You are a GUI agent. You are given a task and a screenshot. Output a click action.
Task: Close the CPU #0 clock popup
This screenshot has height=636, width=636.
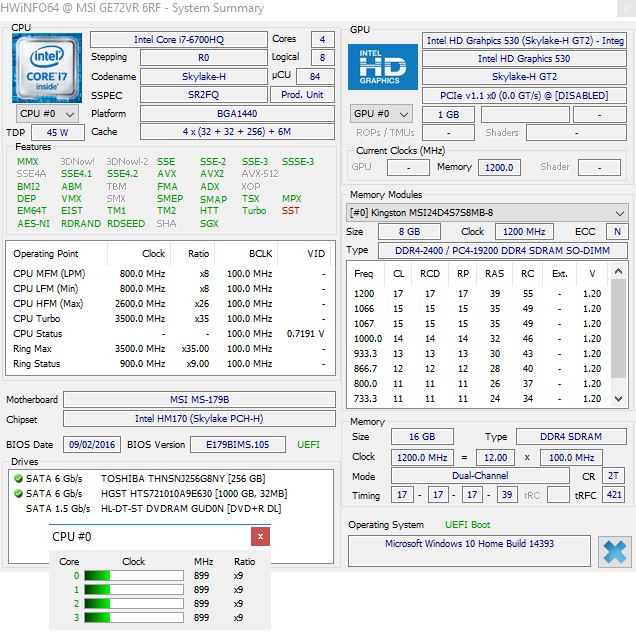coord(260,536)
